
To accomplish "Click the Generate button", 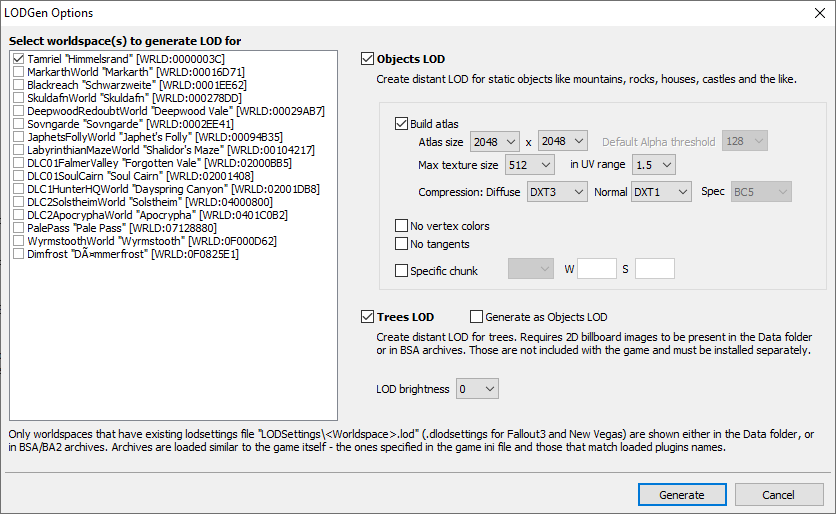I will (681, 494).
